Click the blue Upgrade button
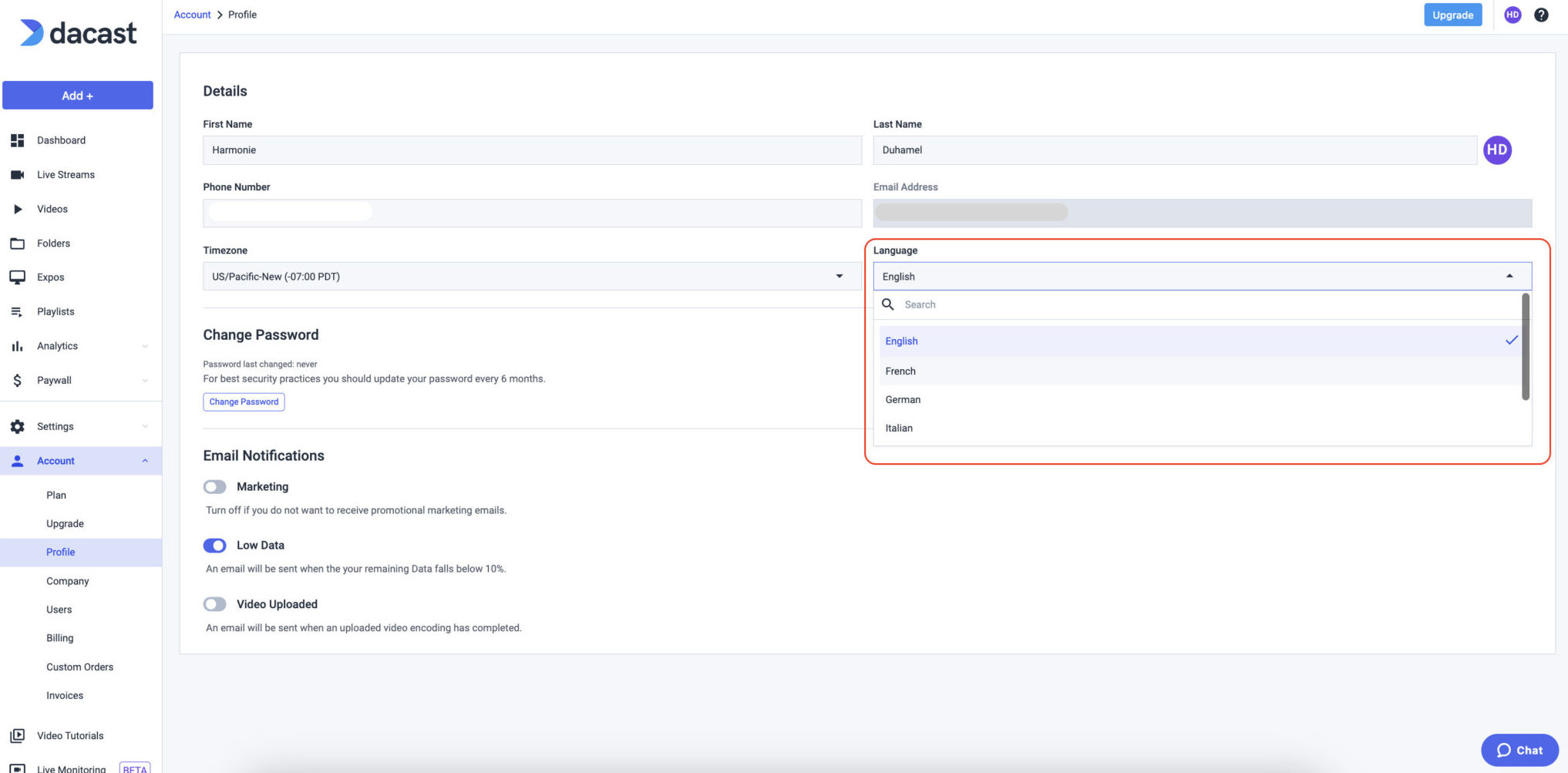Image resolution: width=1568 pixels, height=773 pixels. click(x=1452, y=15)
